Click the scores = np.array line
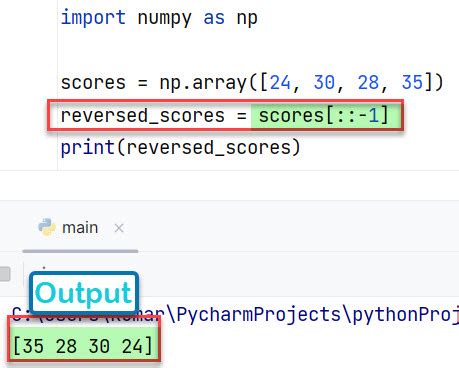 click(252, 82)
